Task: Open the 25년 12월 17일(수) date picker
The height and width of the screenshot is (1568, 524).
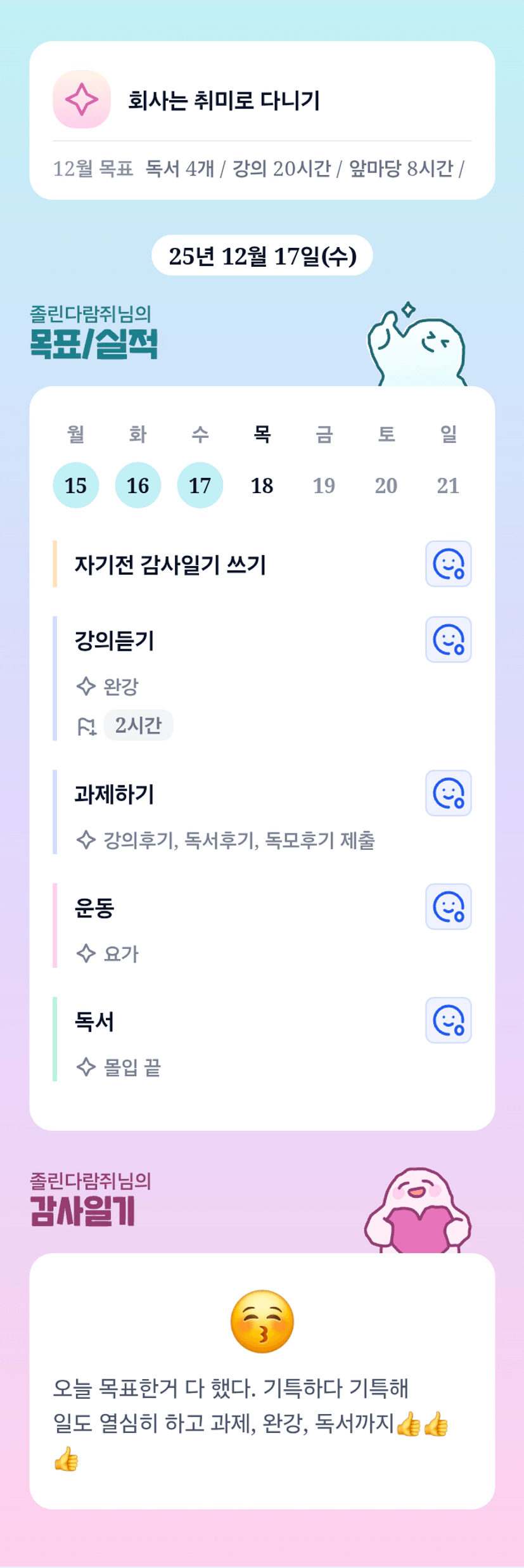Action: click(262, 255)
